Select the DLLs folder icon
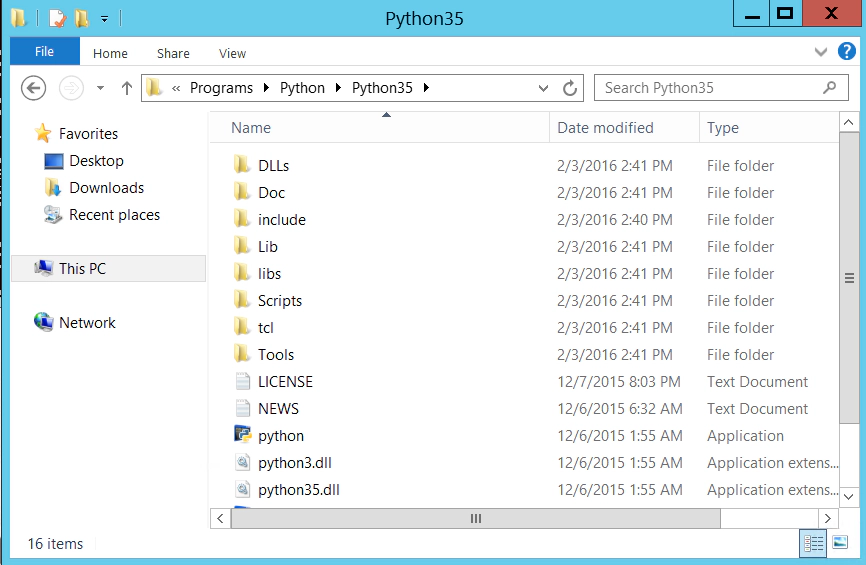Image resolution: width=866 pixels, height=565 pixels. (241, 165)
